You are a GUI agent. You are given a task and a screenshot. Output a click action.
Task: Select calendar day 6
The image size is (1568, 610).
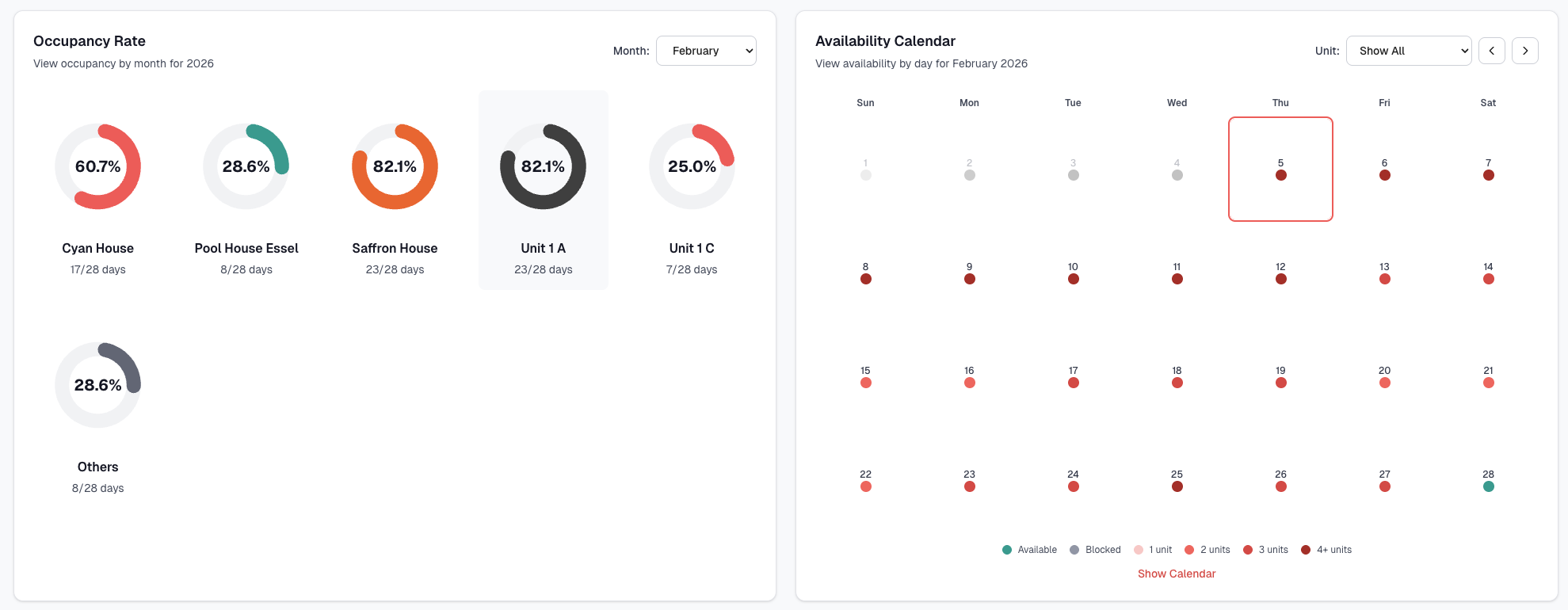pyautogui.click(x=1384, y=169)
